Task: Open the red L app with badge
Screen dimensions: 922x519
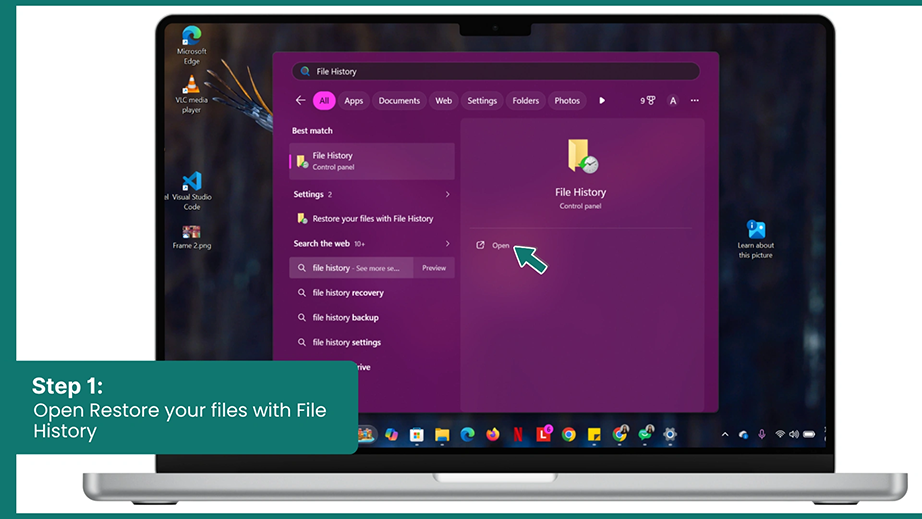Action: 544,434
